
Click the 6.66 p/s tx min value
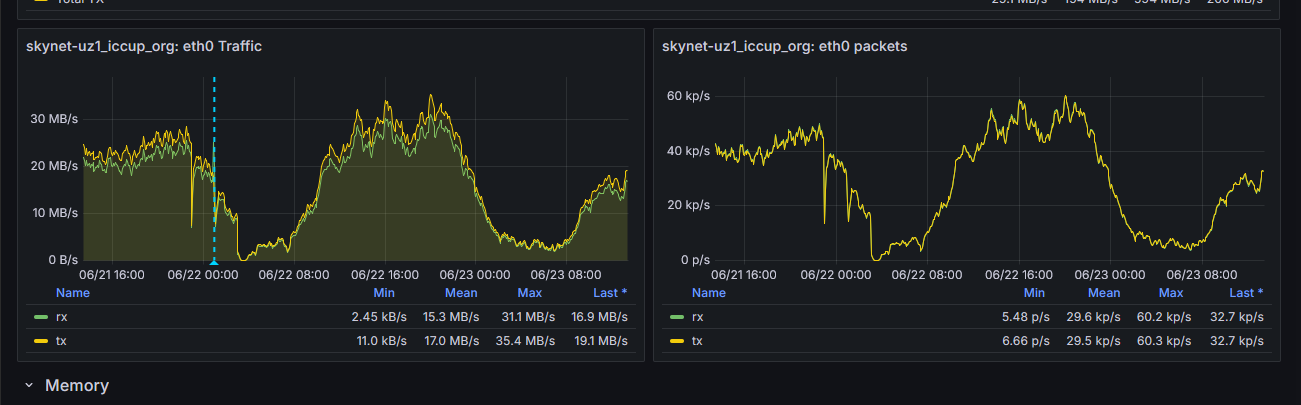[x=1024, y=341]
